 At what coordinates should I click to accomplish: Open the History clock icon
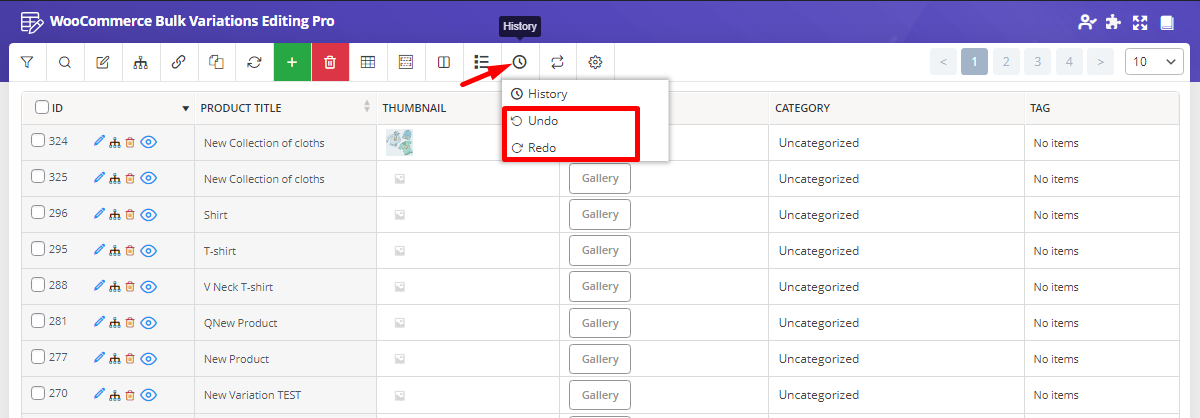(x=519, y=62)
